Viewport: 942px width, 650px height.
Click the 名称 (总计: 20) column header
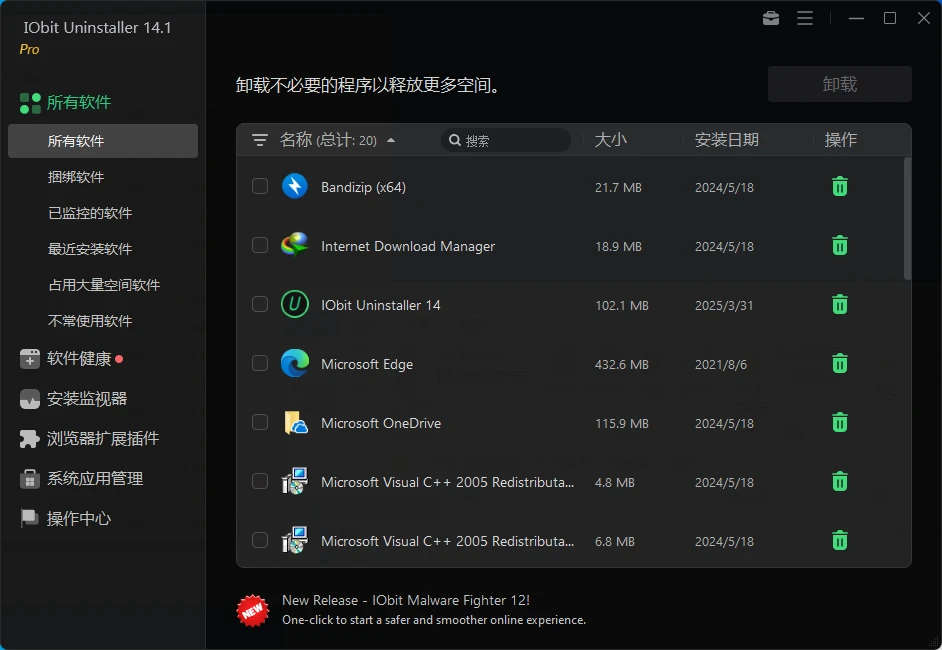328,140
